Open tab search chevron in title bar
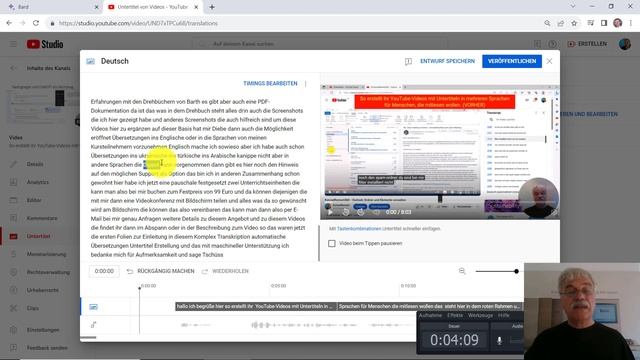 [573, 6]
